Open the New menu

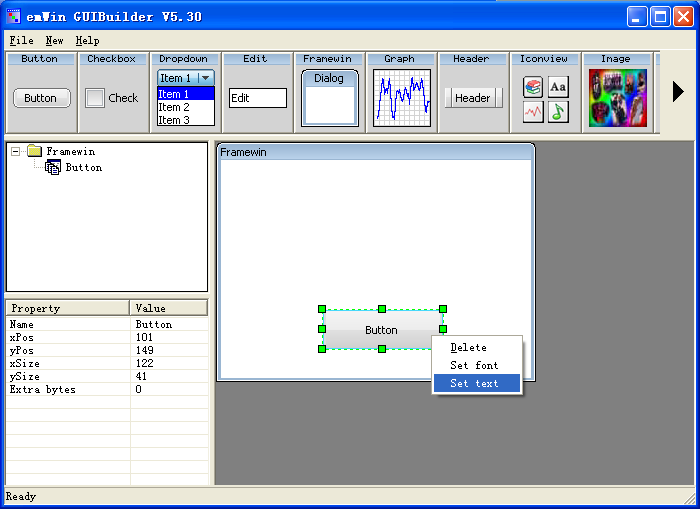(54, 41)
